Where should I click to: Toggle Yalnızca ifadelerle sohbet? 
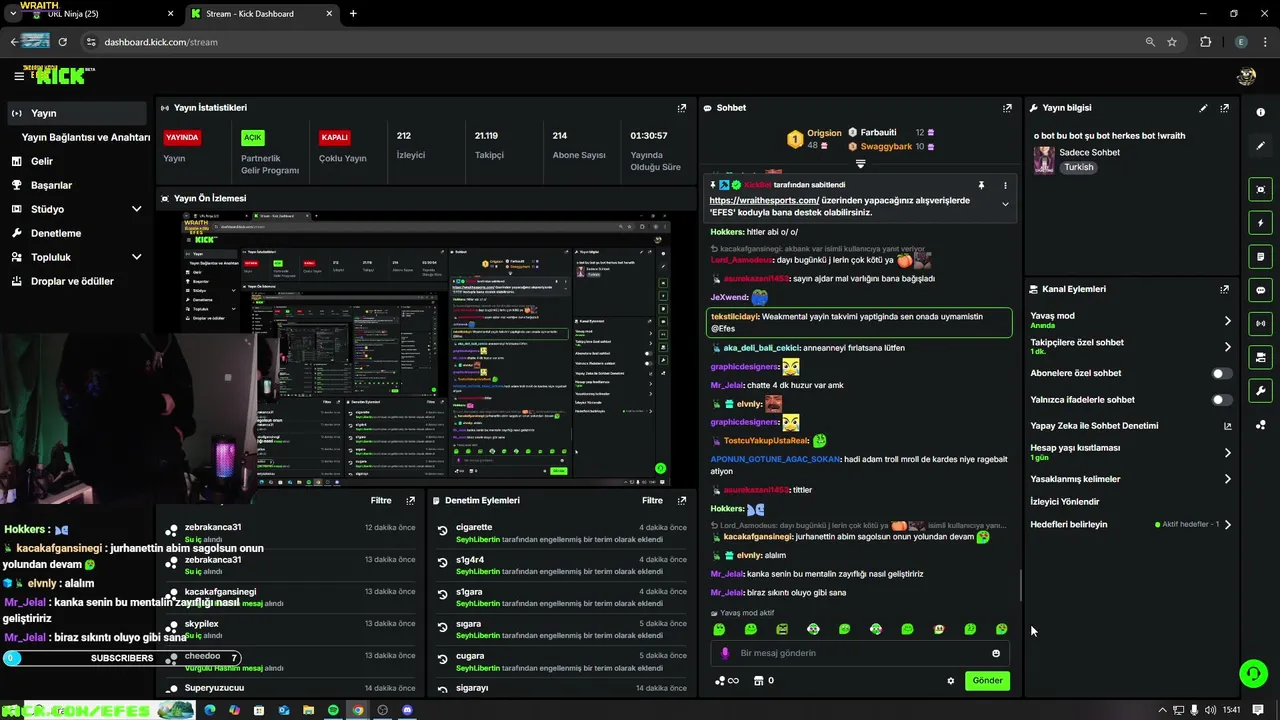coord(1221,400)
